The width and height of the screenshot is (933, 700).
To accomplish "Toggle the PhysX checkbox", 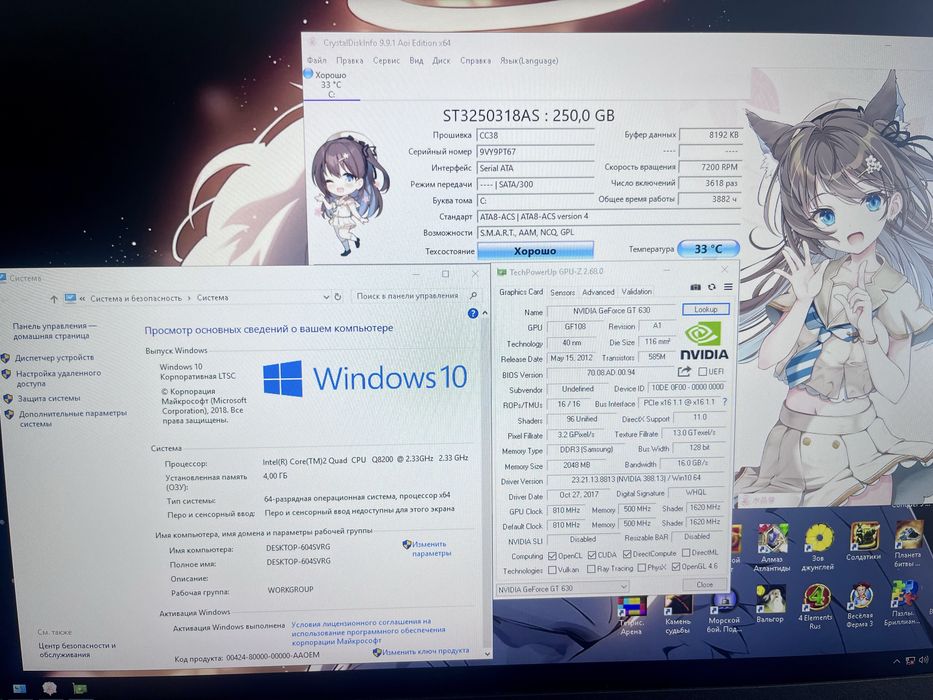I will 641,568.
